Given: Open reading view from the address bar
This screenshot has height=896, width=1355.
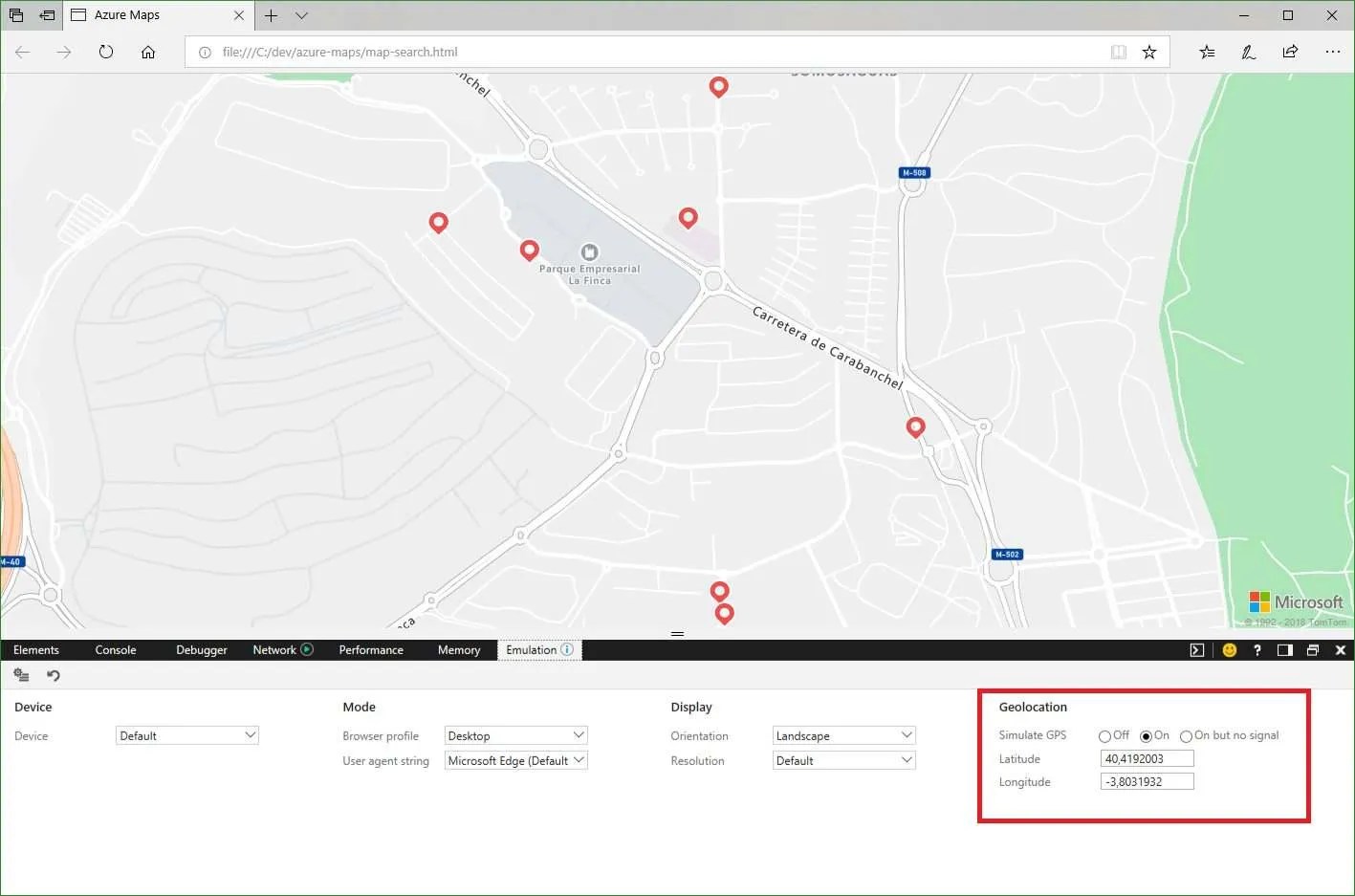Looking at the screenshot, I should [x=1118, y=53].
